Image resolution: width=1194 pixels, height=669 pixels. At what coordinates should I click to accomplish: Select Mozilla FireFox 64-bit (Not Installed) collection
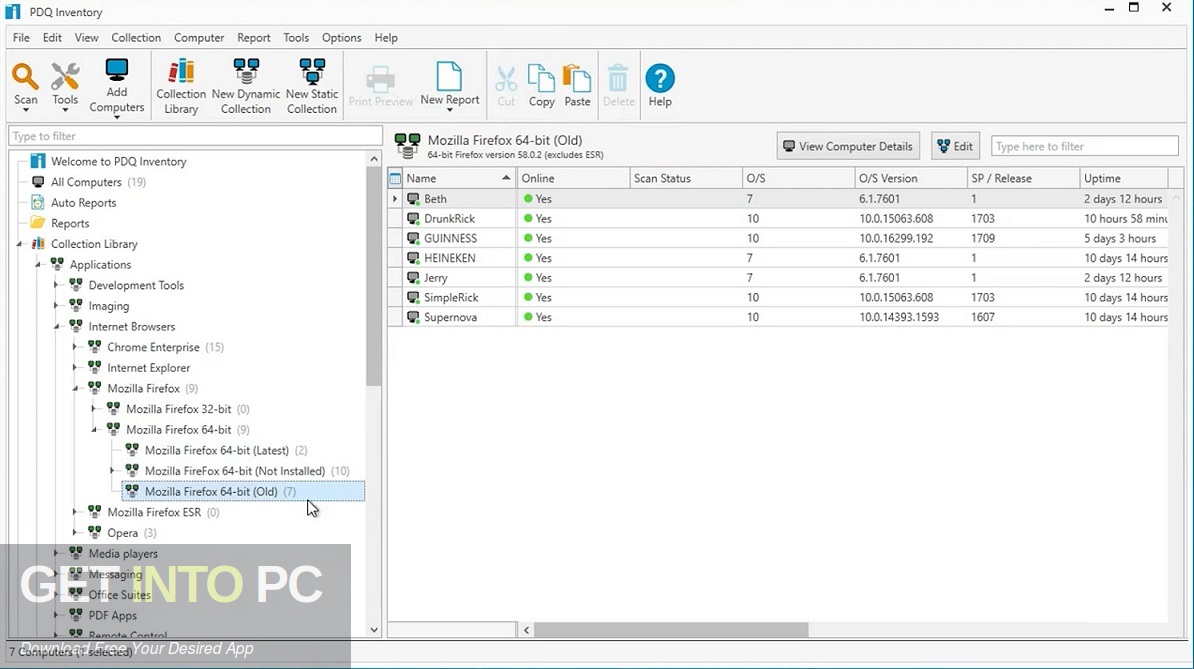click(237, 471)
